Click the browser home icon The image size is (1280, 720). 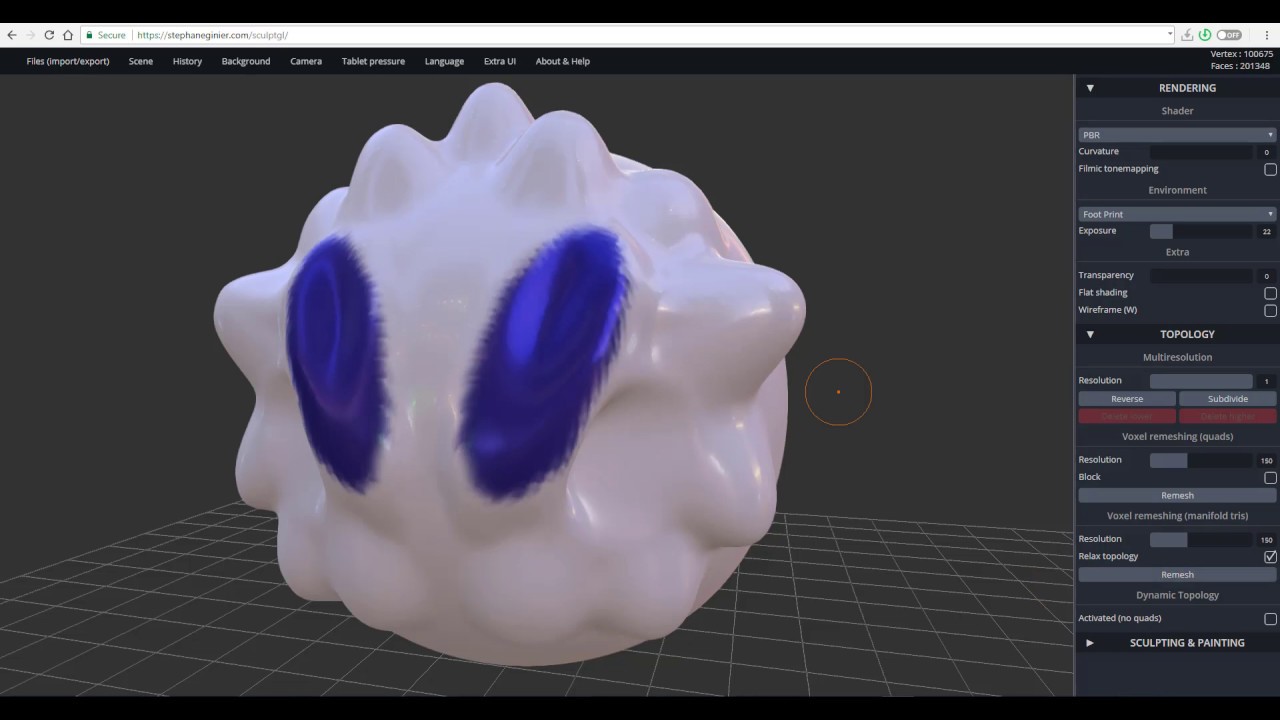[x=68, y=35]
